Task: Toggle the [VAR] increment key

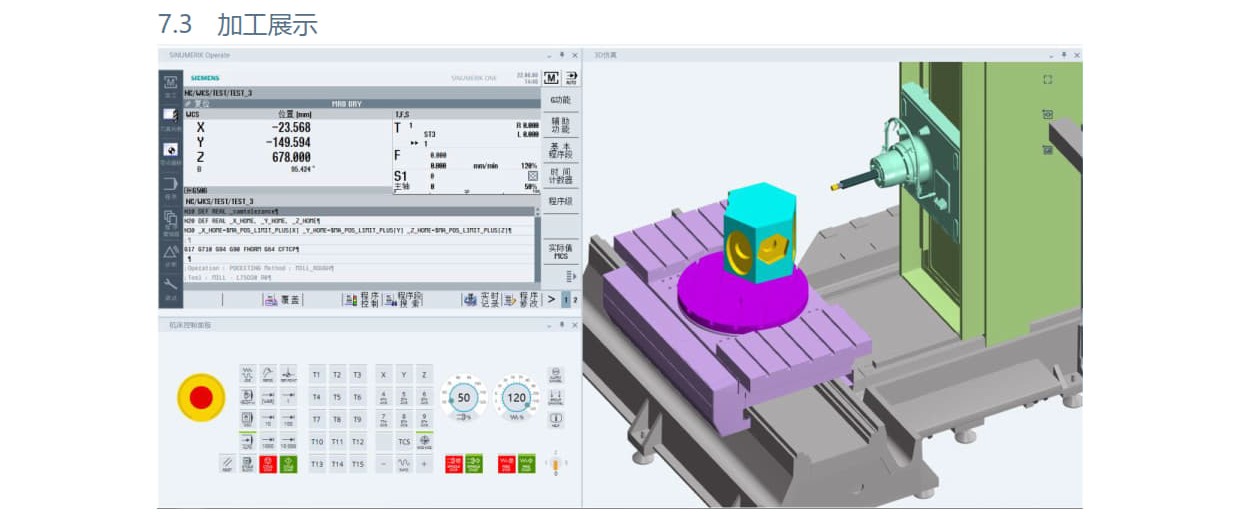Action: [x=268, y=397]
